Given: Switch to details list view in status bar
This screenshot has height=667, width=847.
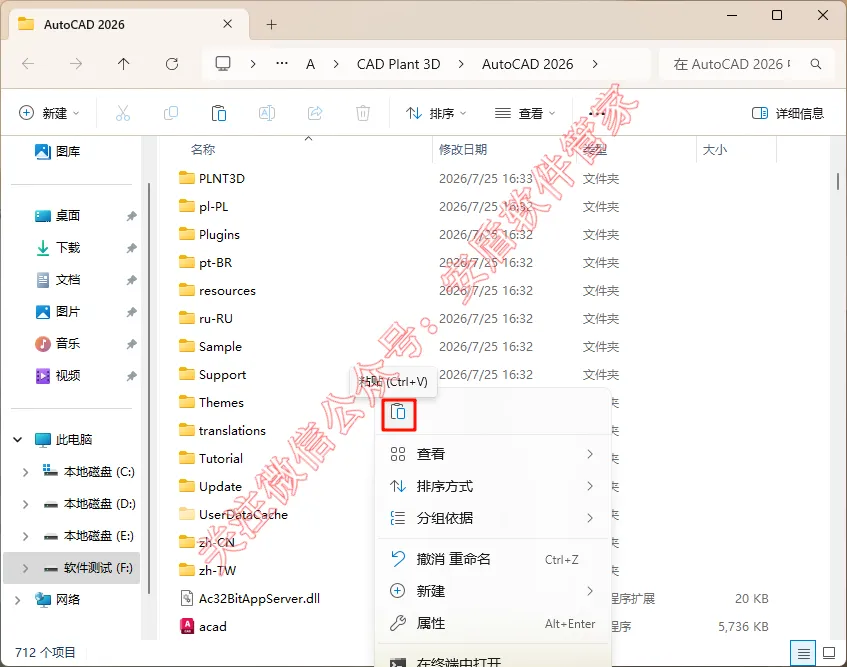Looking at the screenshot, I should pyautogui.click(x=803, y=653).
